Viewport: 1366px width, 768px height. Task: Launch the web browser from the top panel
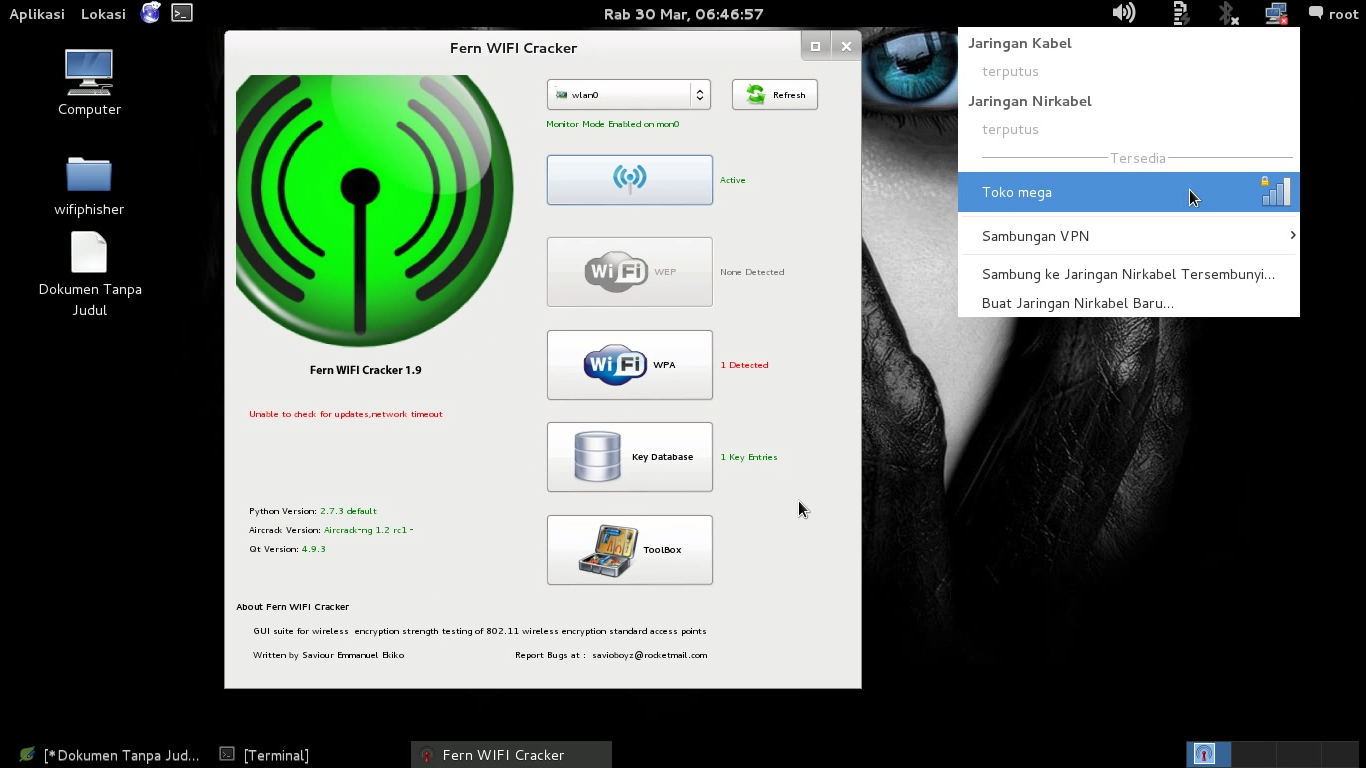click(x=151, y=13)
